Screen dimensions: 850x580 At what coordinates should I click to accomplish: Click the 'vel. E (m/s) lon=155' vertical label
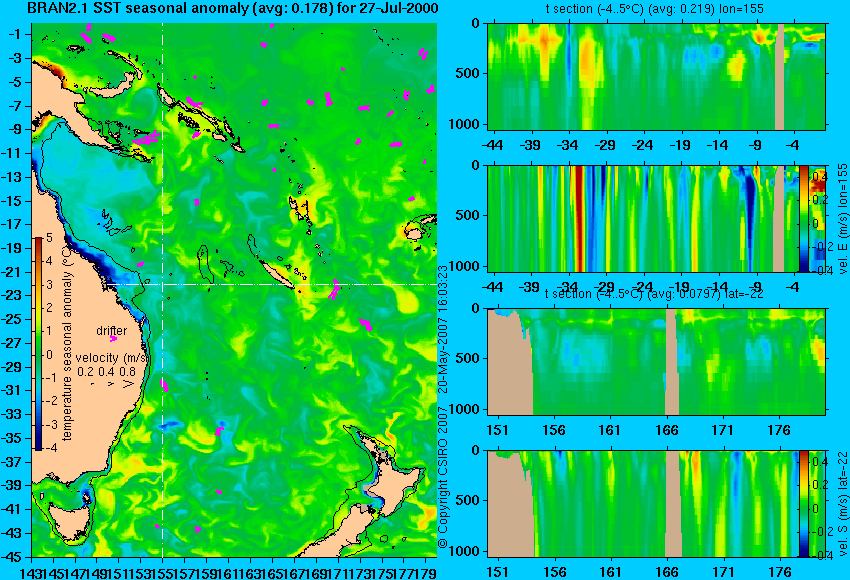[x=842, y=218]
